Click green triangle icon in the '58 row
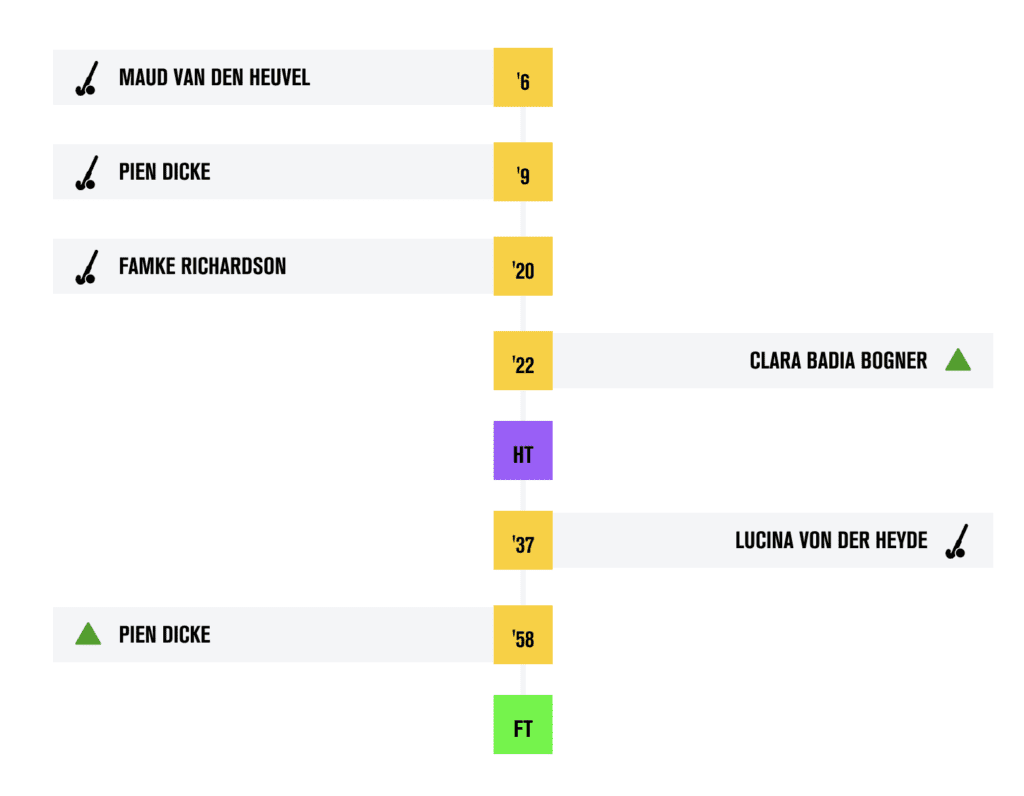 88,634
